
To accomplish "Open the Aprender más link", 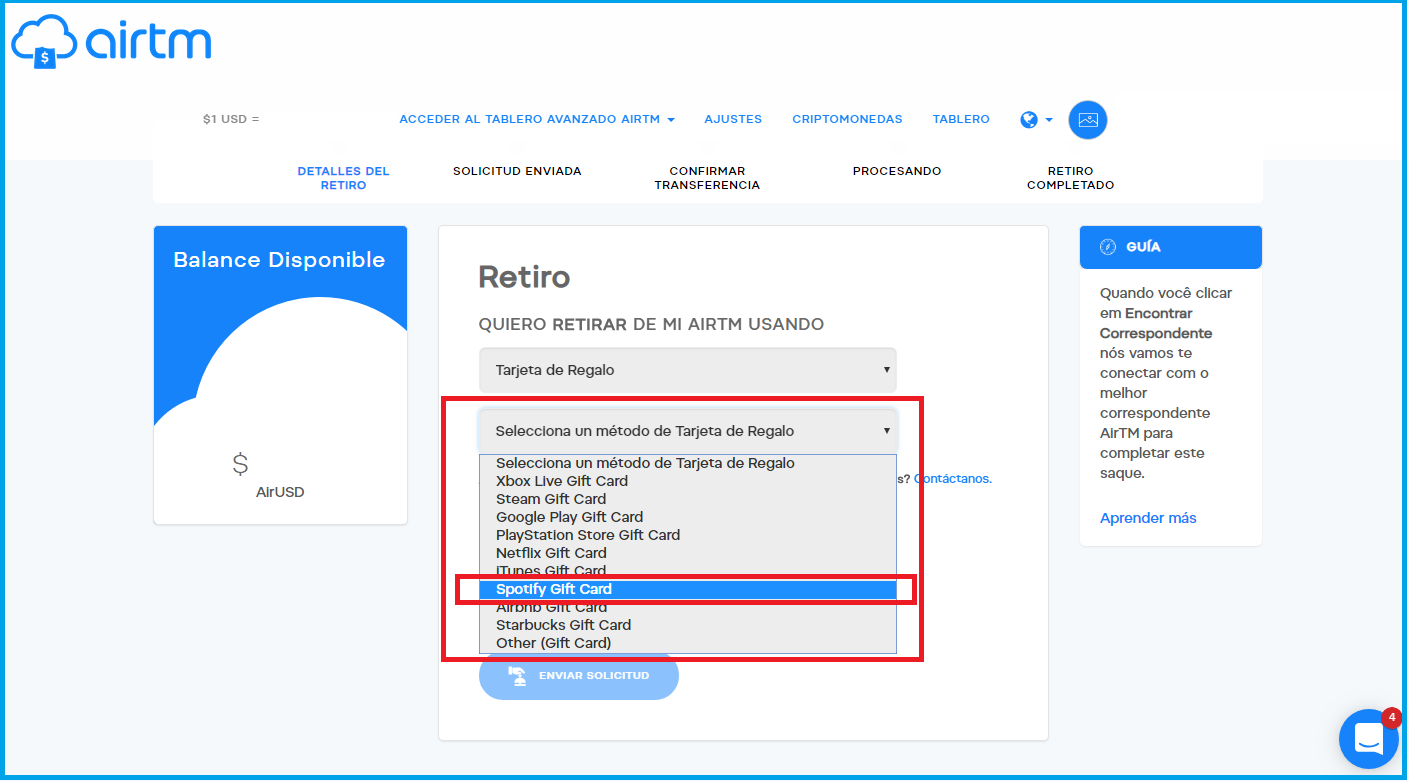I will click(x=1148, y=518).
